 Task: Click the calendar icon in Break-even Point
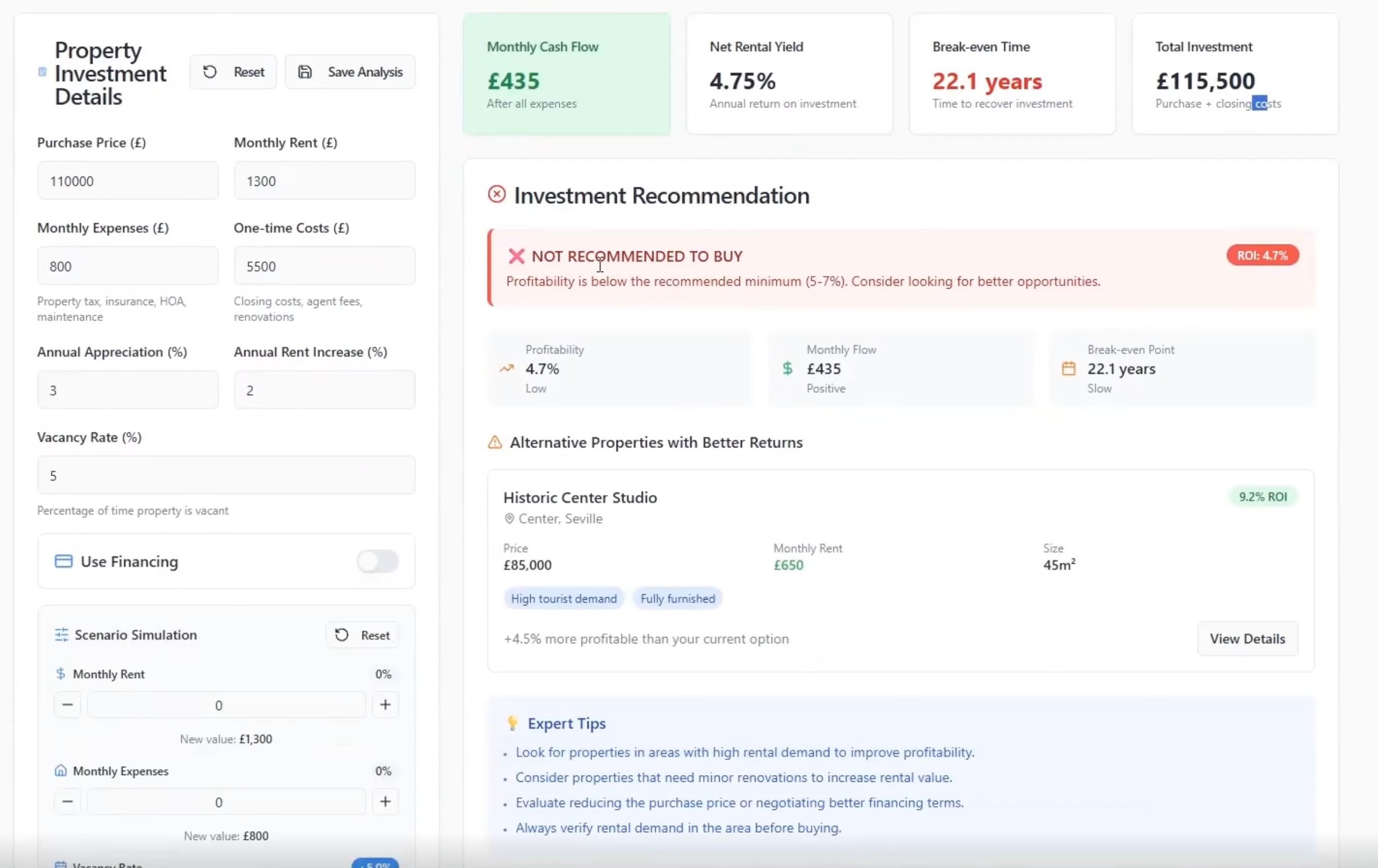[x=1069, y=369]
